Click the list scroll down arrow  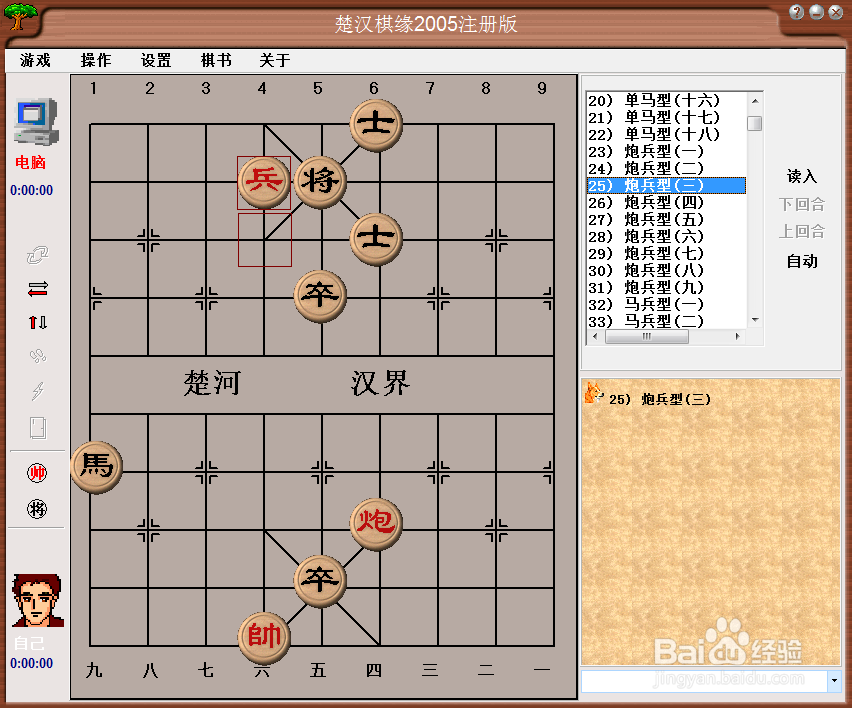755,320
